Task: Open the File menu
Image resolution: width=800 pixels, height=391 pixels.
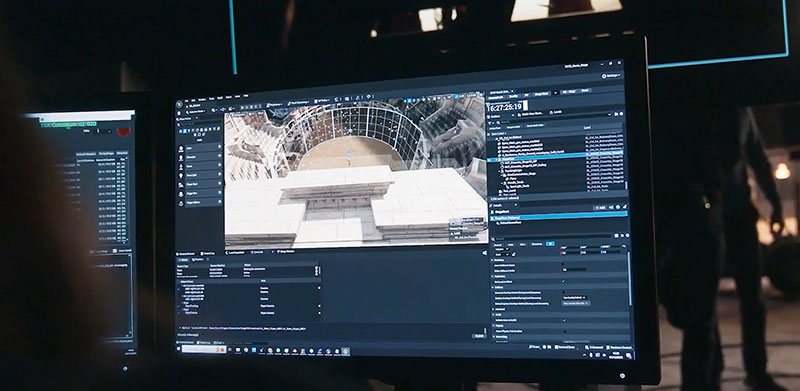Action: tap(186, 101)
